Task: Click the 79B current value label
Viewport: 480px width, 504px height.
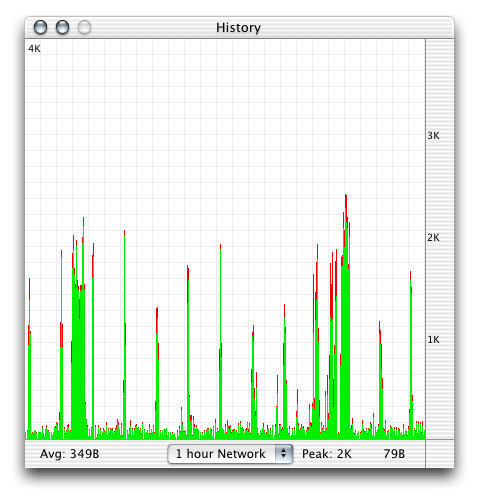Action: (394, 454)
